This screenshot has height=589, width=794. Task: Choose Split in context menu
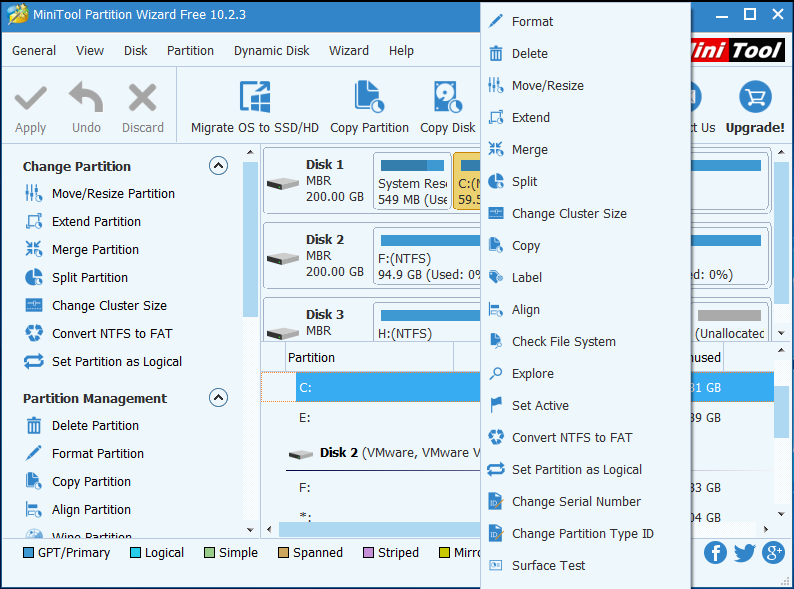point(585,181)
